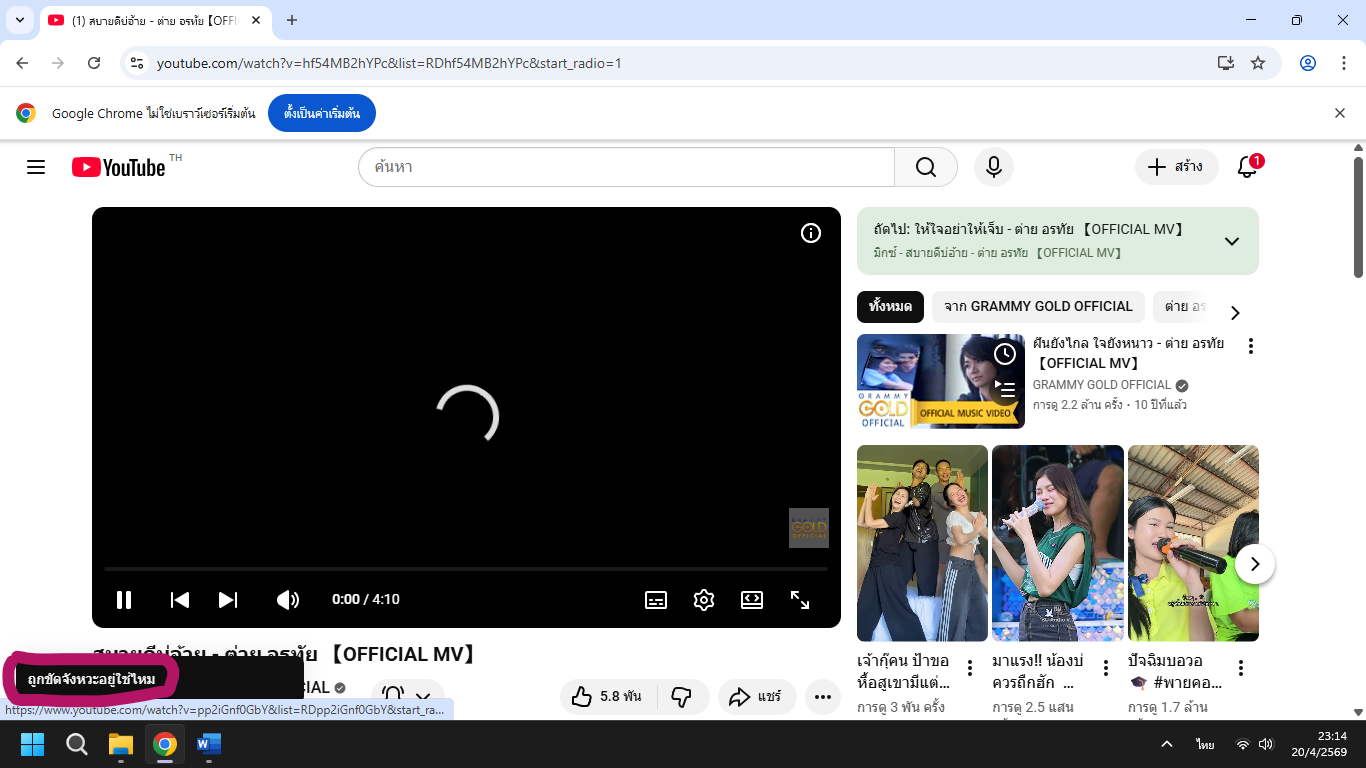The height and width of the screenshot is (768, 1366).
Task: Click the video info card icon
Action: point(811,233)
